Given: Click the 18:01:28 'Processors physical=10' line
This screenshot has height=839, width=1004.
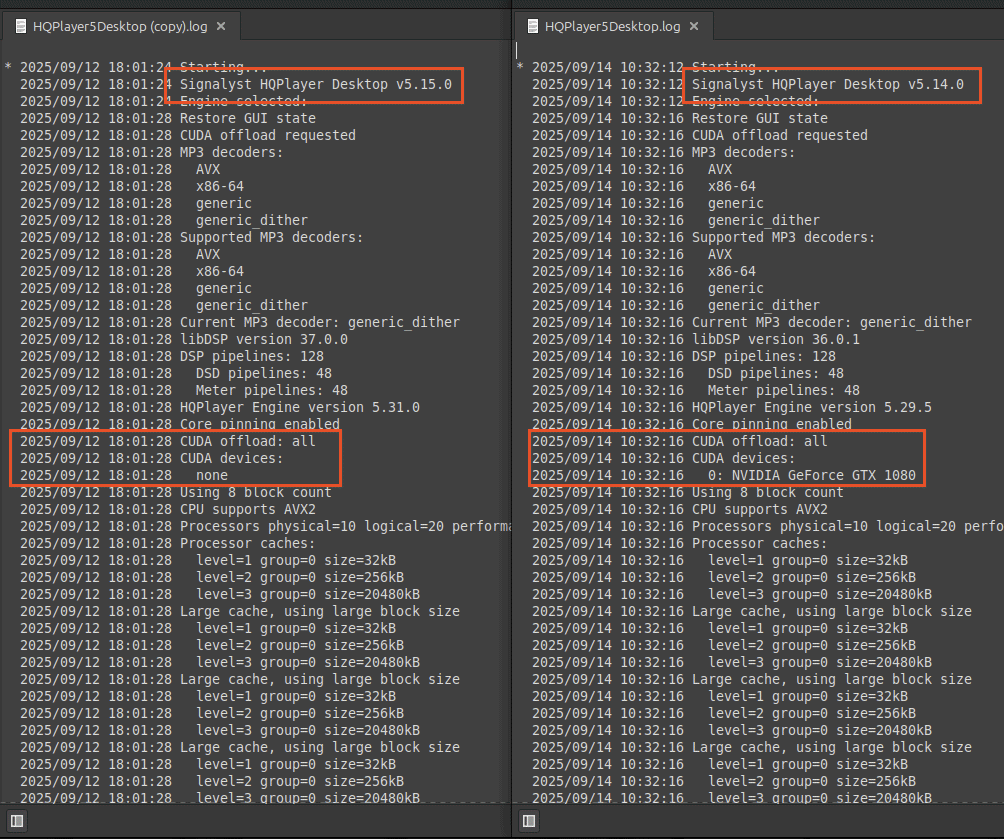Looking at the screenshot, I should tap(265, 526).
